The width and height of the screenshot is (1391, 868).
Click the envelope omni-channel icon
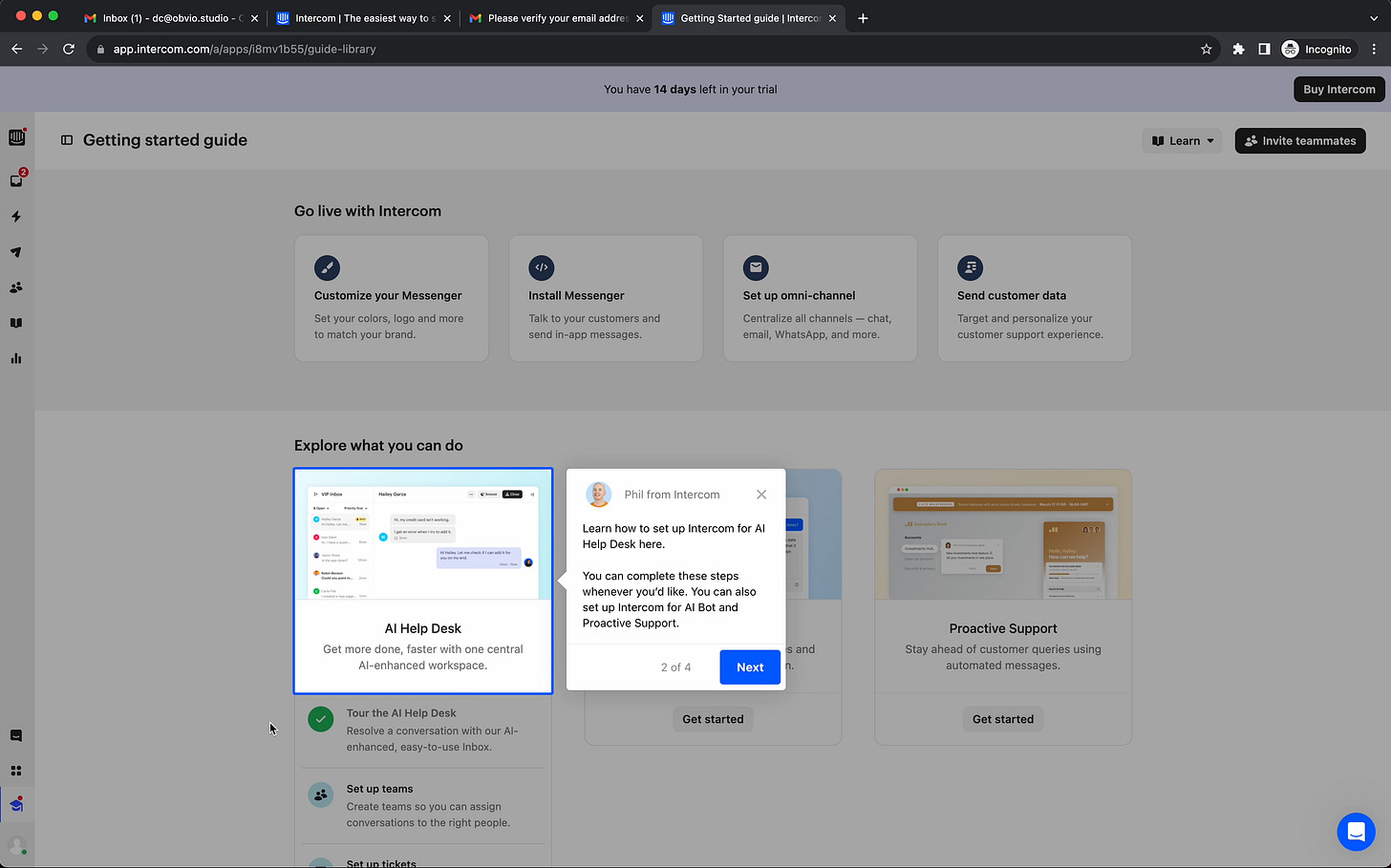tap(756, 268)
